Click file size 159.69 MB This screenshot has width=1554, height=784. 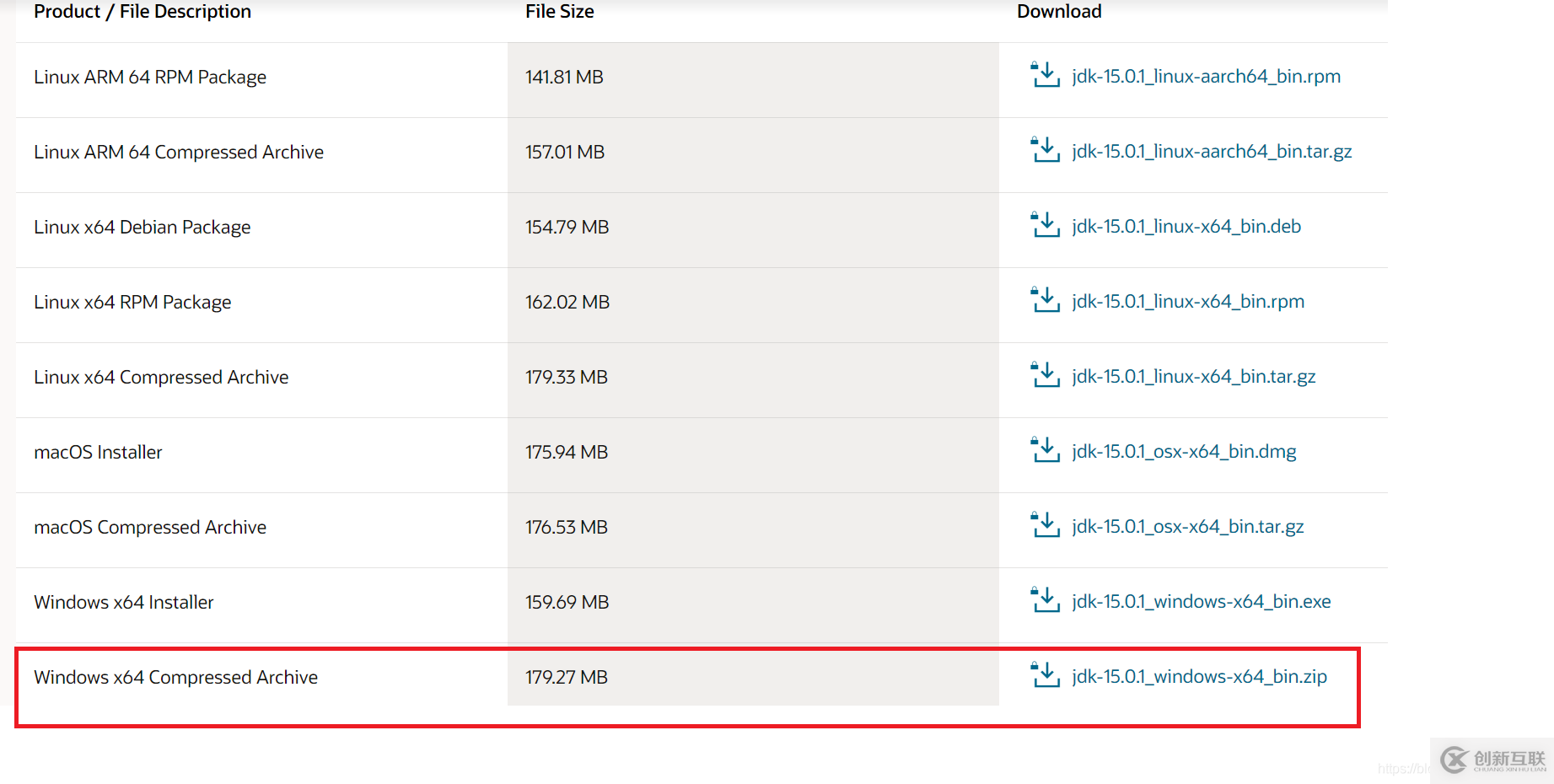(567, 603)
